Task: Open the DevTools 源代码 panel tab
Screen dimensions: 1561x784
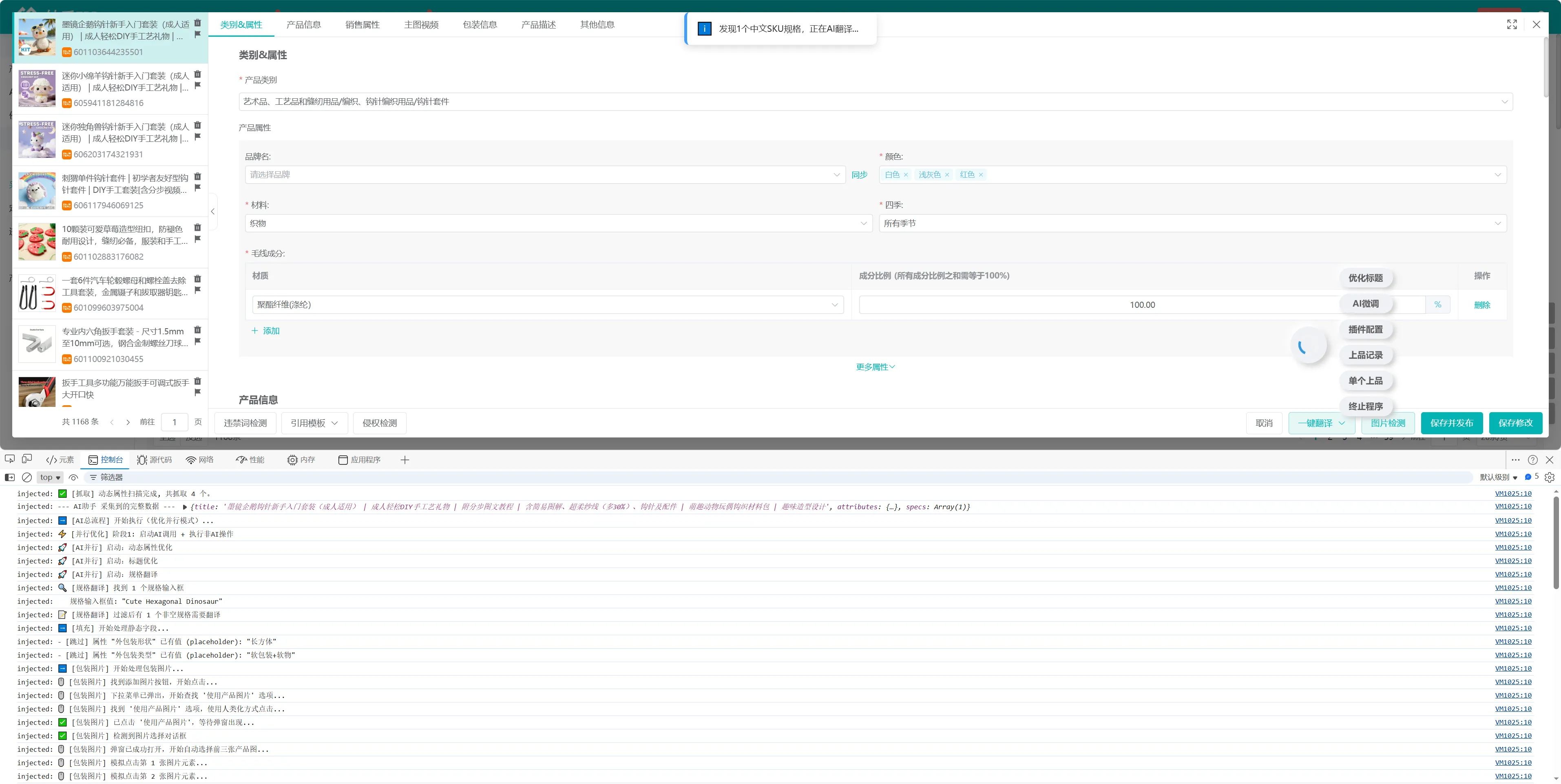Action: pos(154,460)
